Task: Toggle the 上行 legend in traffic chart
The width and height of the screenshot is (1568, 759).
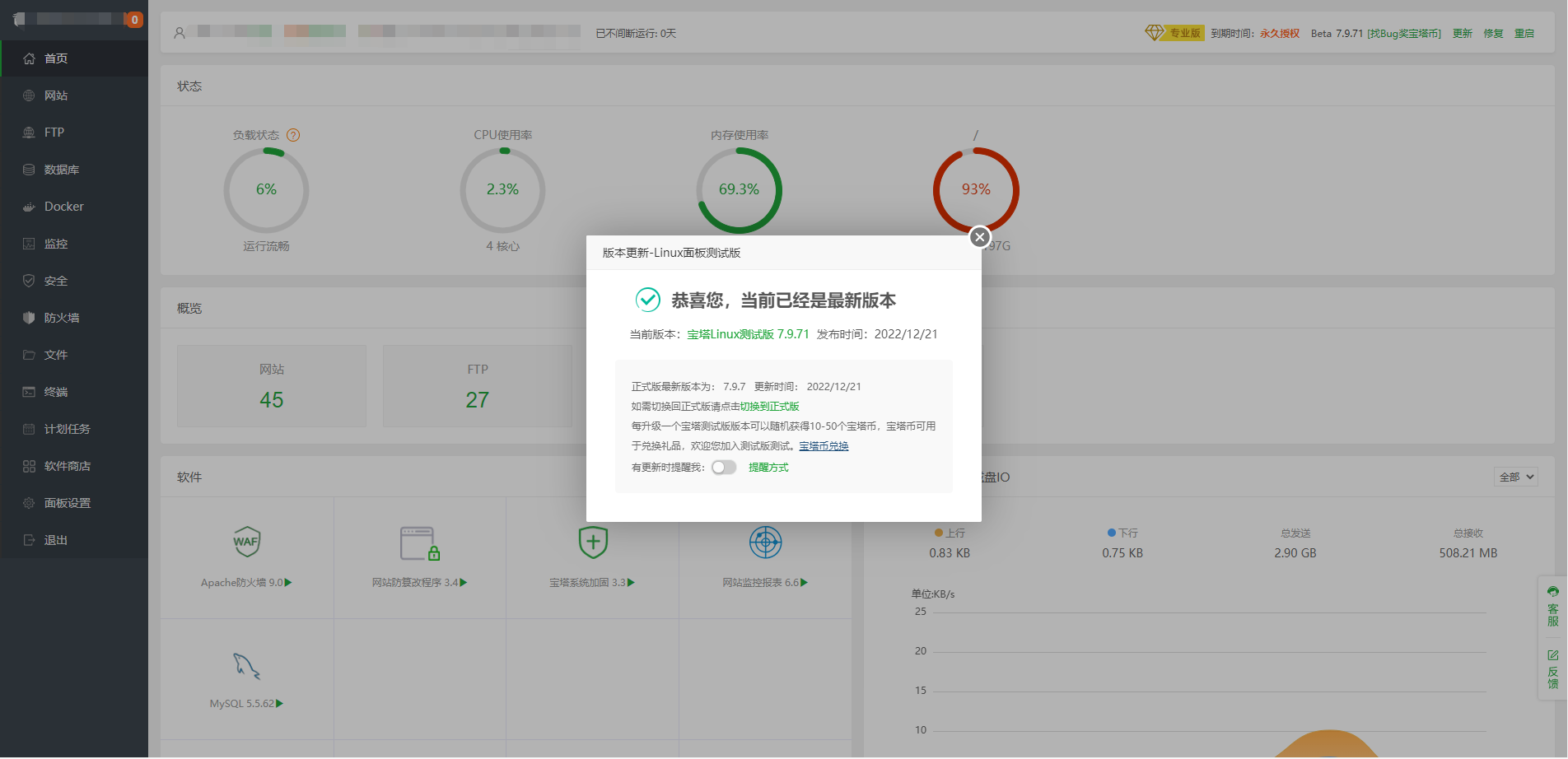Action: pos(950,533)
